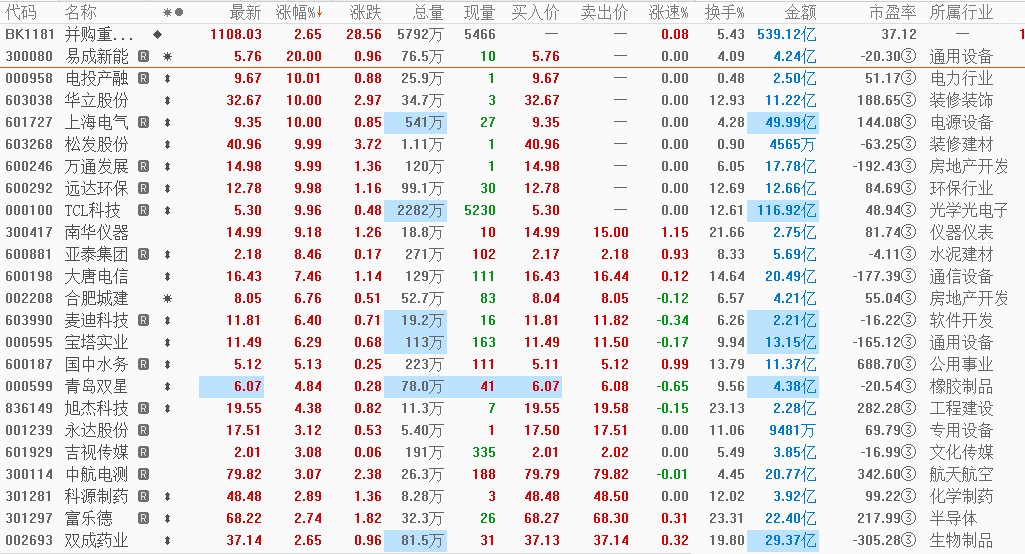Viewport: 1025px width, 554px height.
Task: Sort the table by the 换手% turnover header
Action: 725,12
